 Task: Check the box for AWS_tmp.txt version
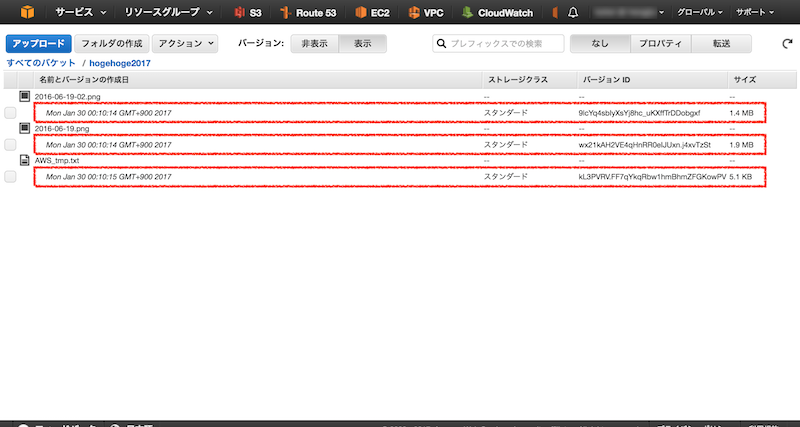click(10, 177)
